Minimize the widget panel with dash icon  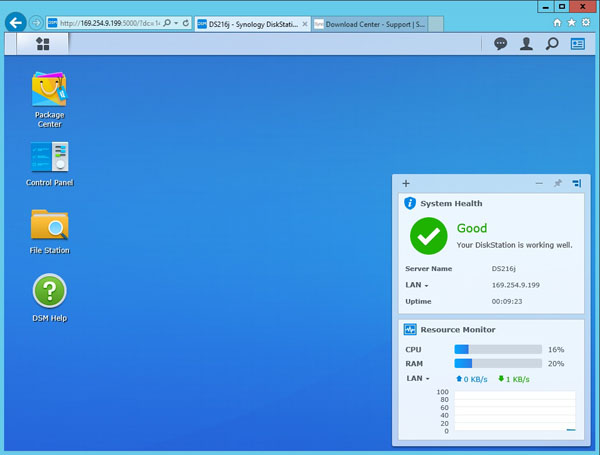click(x=539, y=183)
